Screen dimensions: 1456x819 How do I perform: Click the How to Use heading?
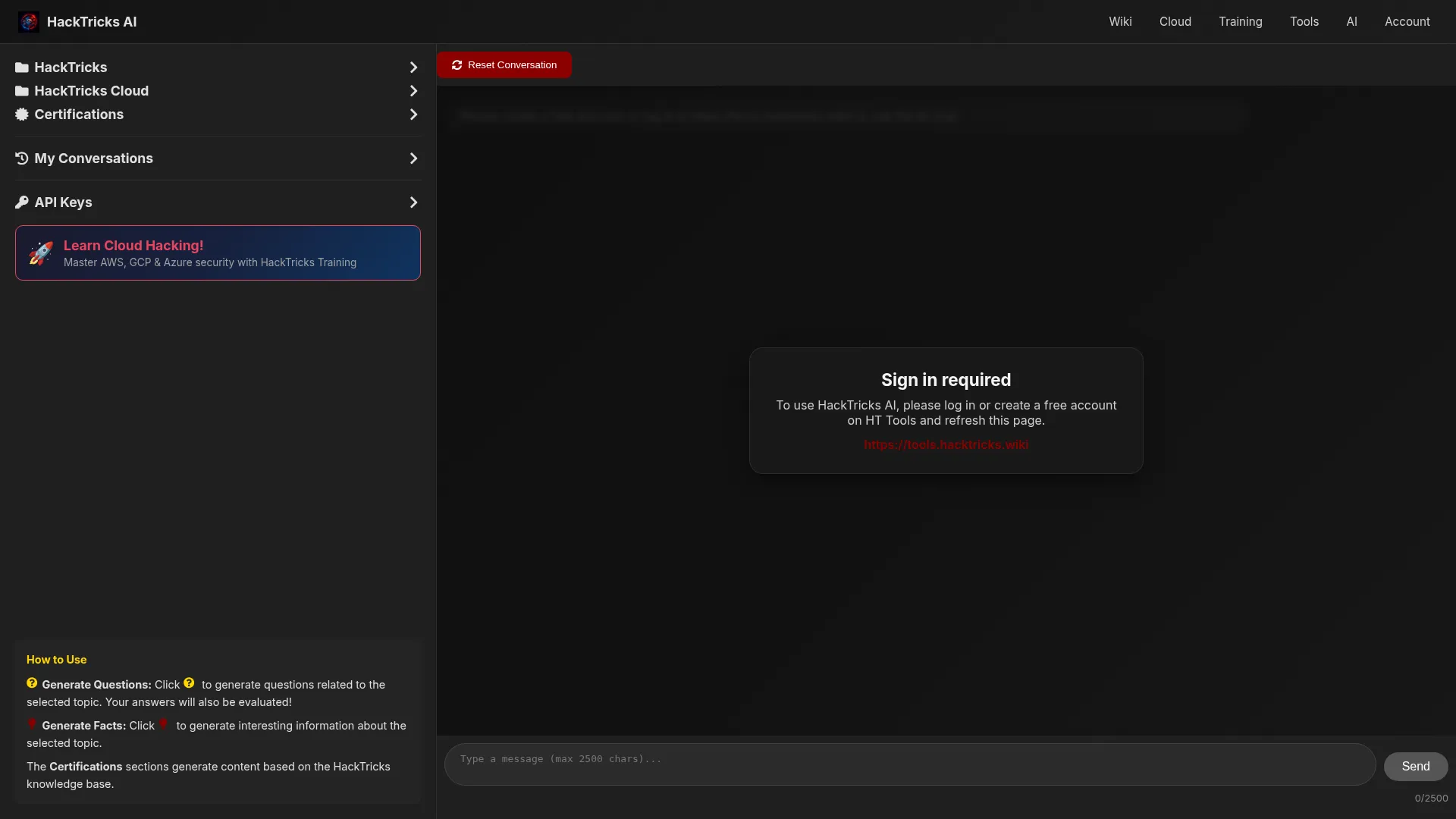point(56,660)
